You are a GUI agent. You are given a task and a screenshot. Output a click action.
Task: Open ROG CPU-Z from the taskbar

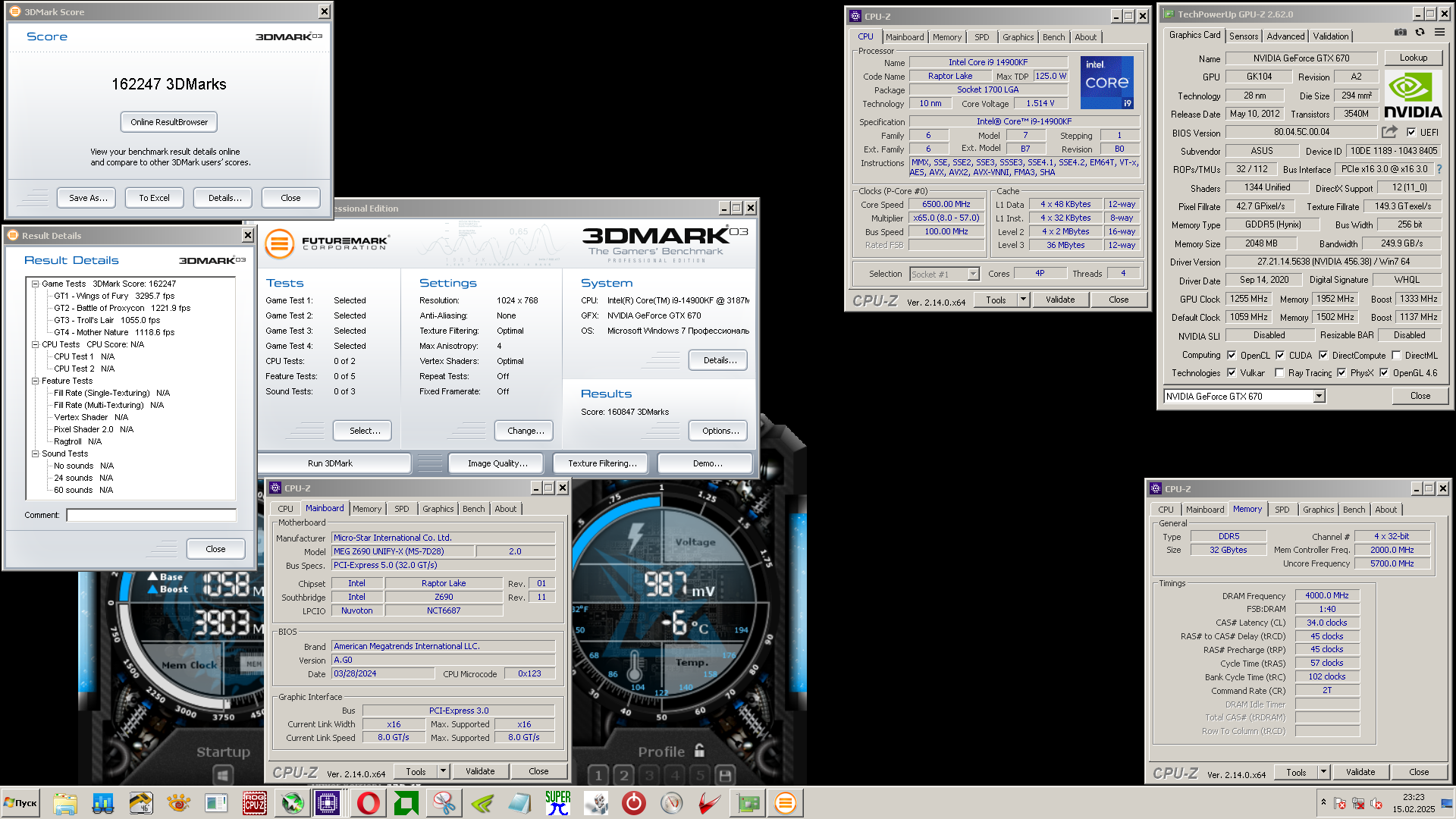[254, 802]
